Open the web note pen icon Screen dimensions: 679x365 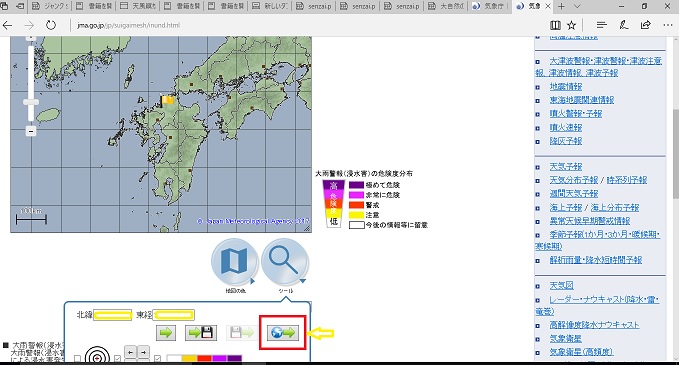624,25
